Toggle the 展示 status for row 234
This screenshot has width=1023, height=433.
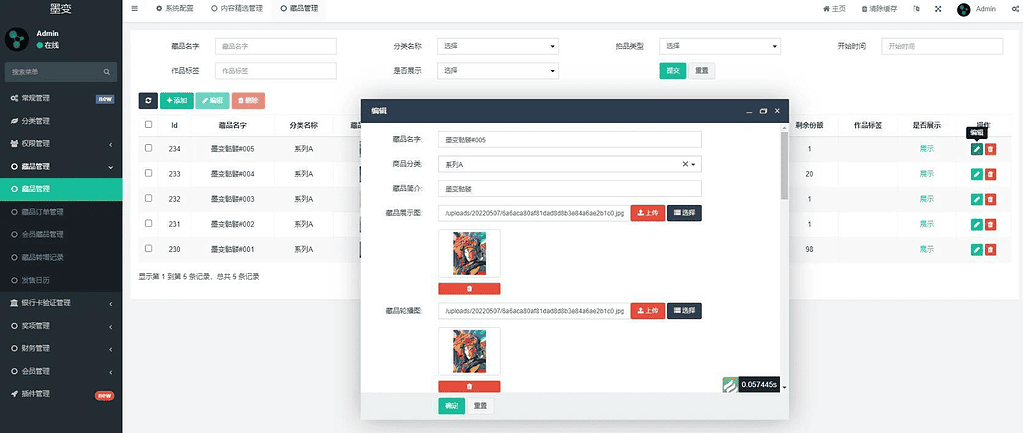(926, 149)
